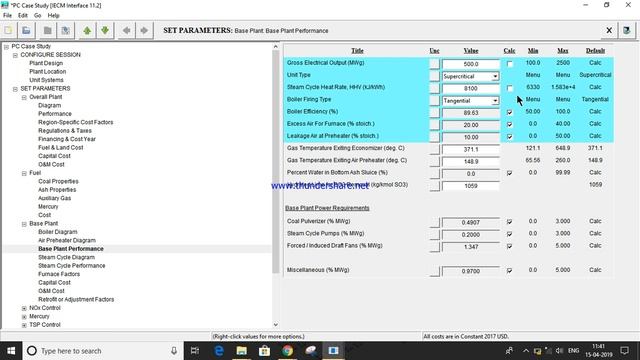Open the Help menu
Viewport: 640px width, 360px height.
tap(53, 16)
